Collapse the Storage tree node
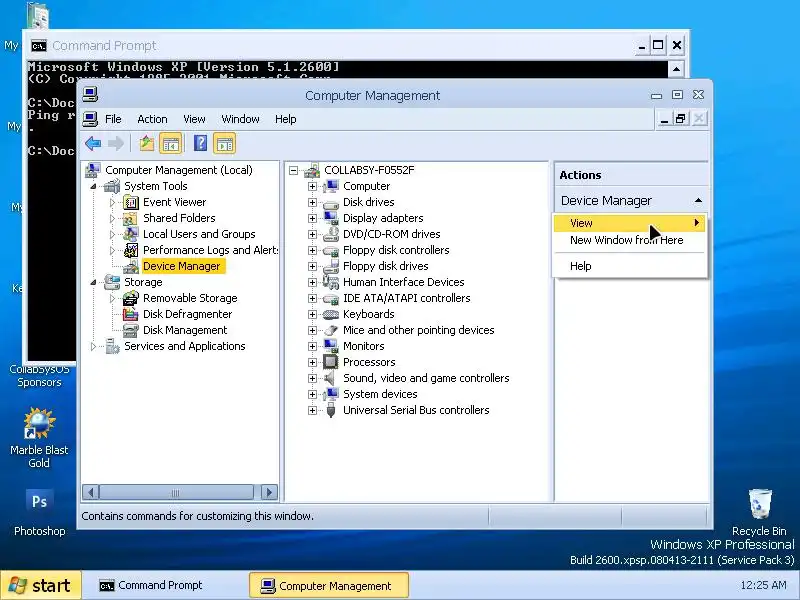 coord(93,283)
